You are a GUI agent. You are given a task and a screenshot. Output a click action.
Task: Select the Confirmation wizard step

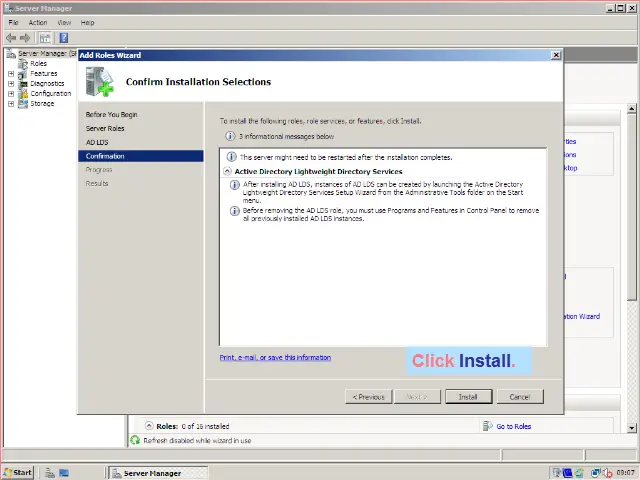141,156
